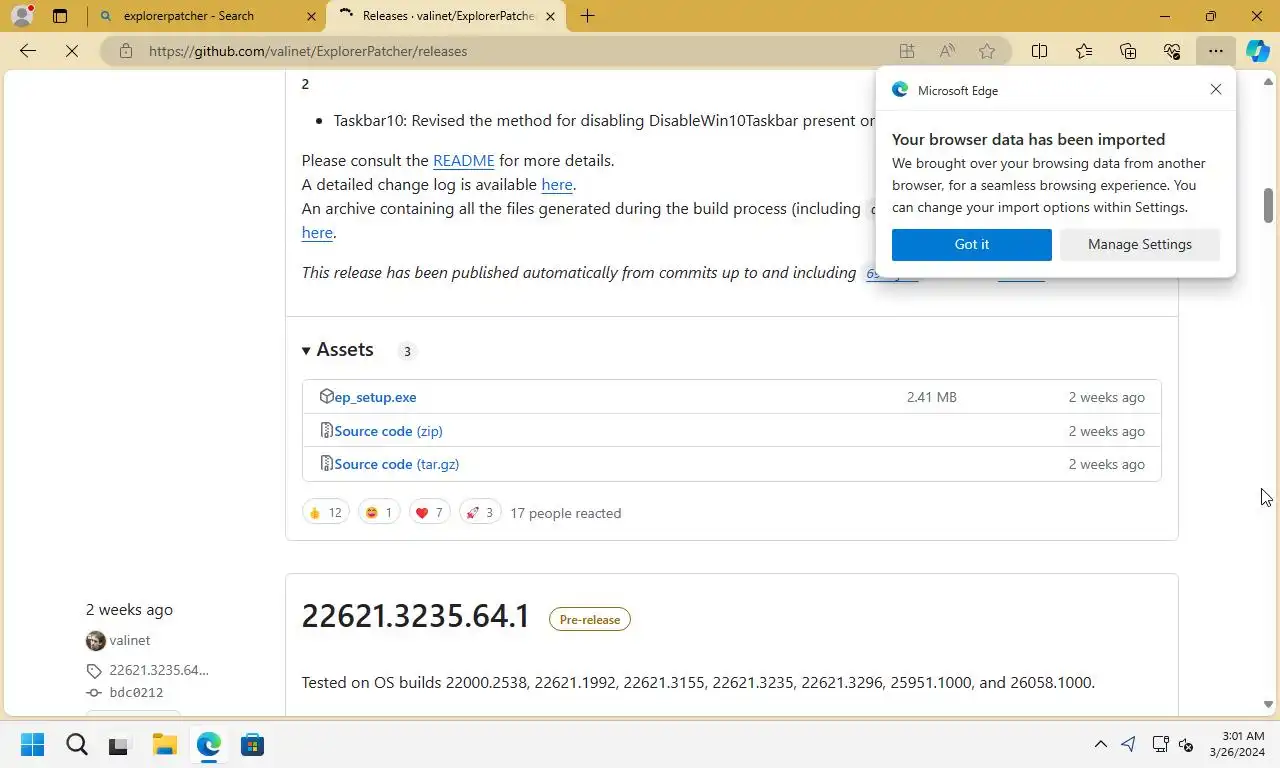1280x768 pixels.
Task: Open the network tray icon
Action: [1160, 744]
